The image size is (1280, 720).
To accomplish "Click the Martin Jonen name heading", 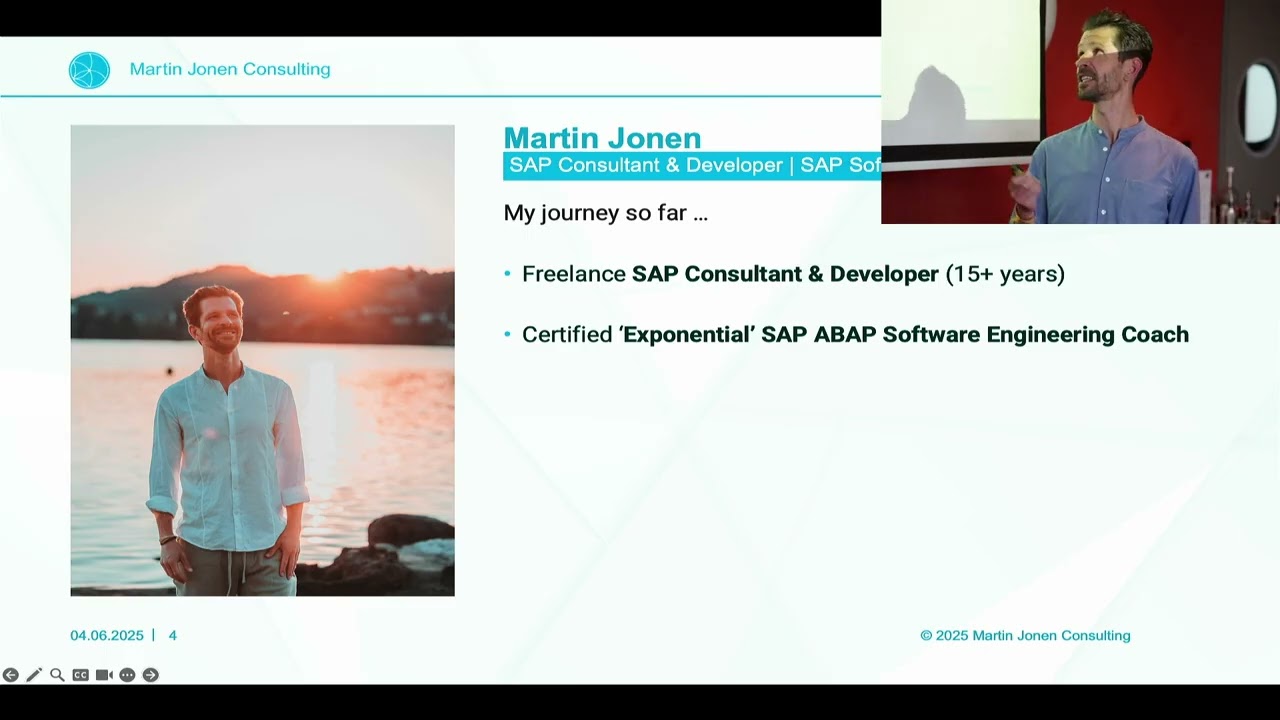I will click(x=602, y=138).
